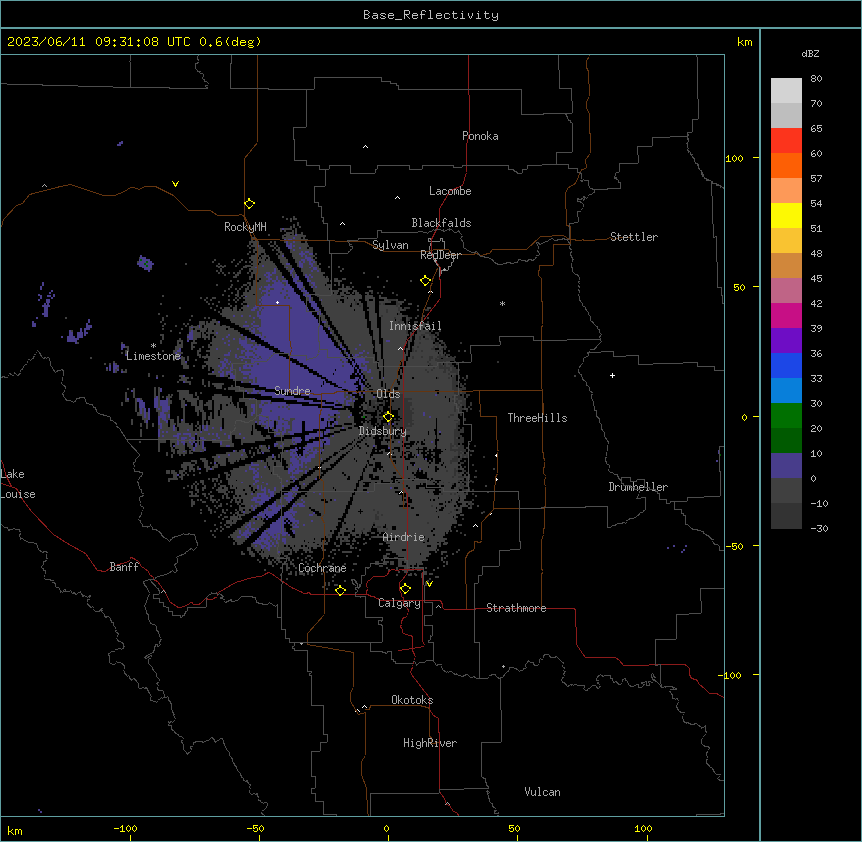
Task: Click the -30 value in the dBZ legend
Action: (819, 529)
